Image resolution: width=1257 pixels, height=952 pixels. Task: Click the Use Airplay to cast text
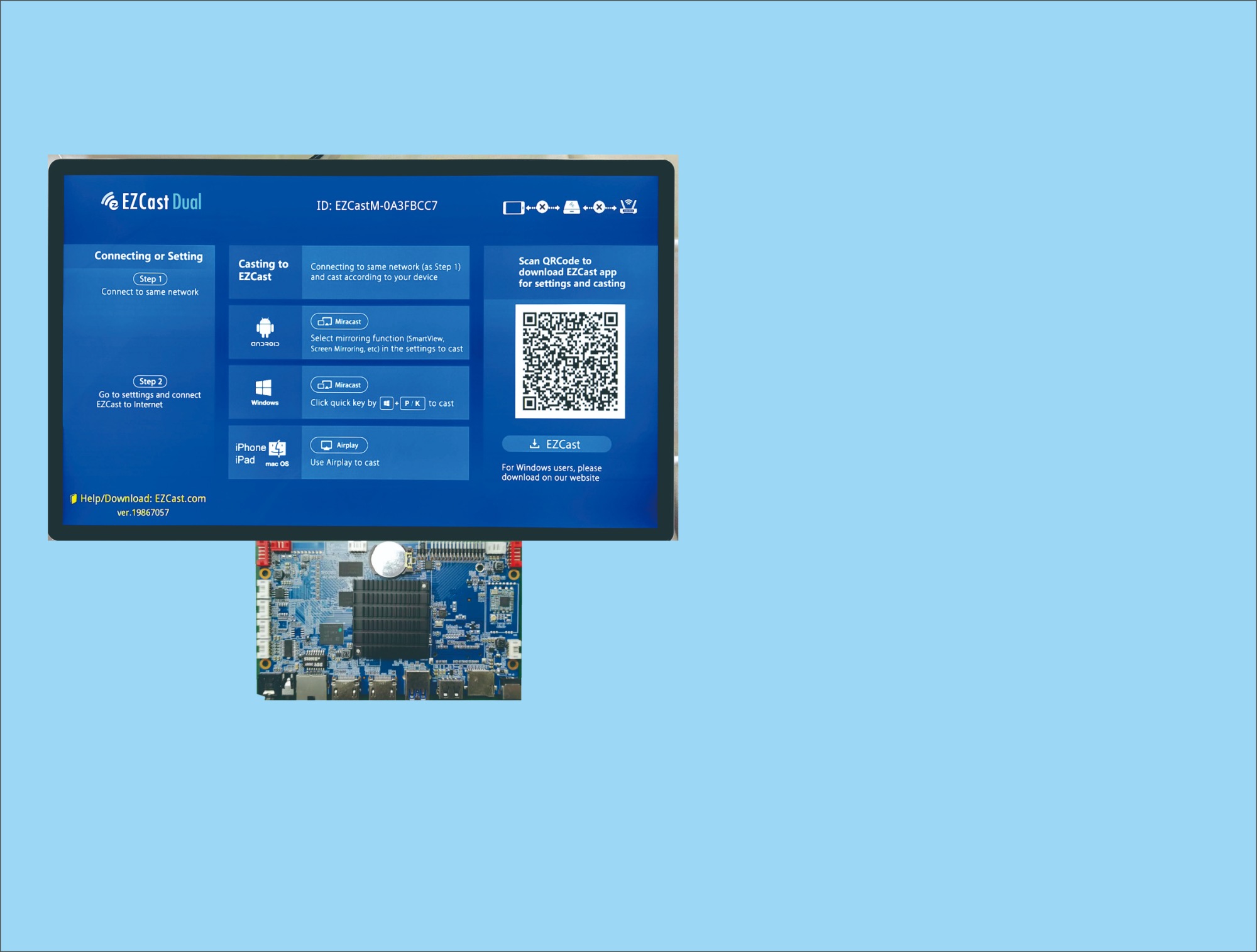tap(345, 462)
